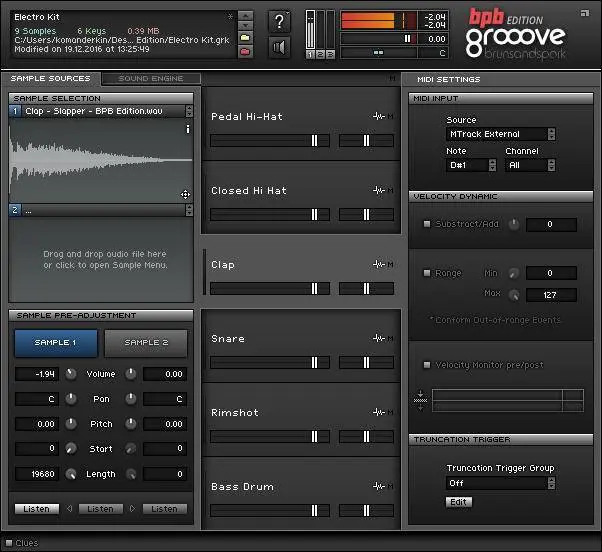602x552 pixels.
Task: Click the Sample 1 volume field -1.94
Action: [x=37, y=374]
